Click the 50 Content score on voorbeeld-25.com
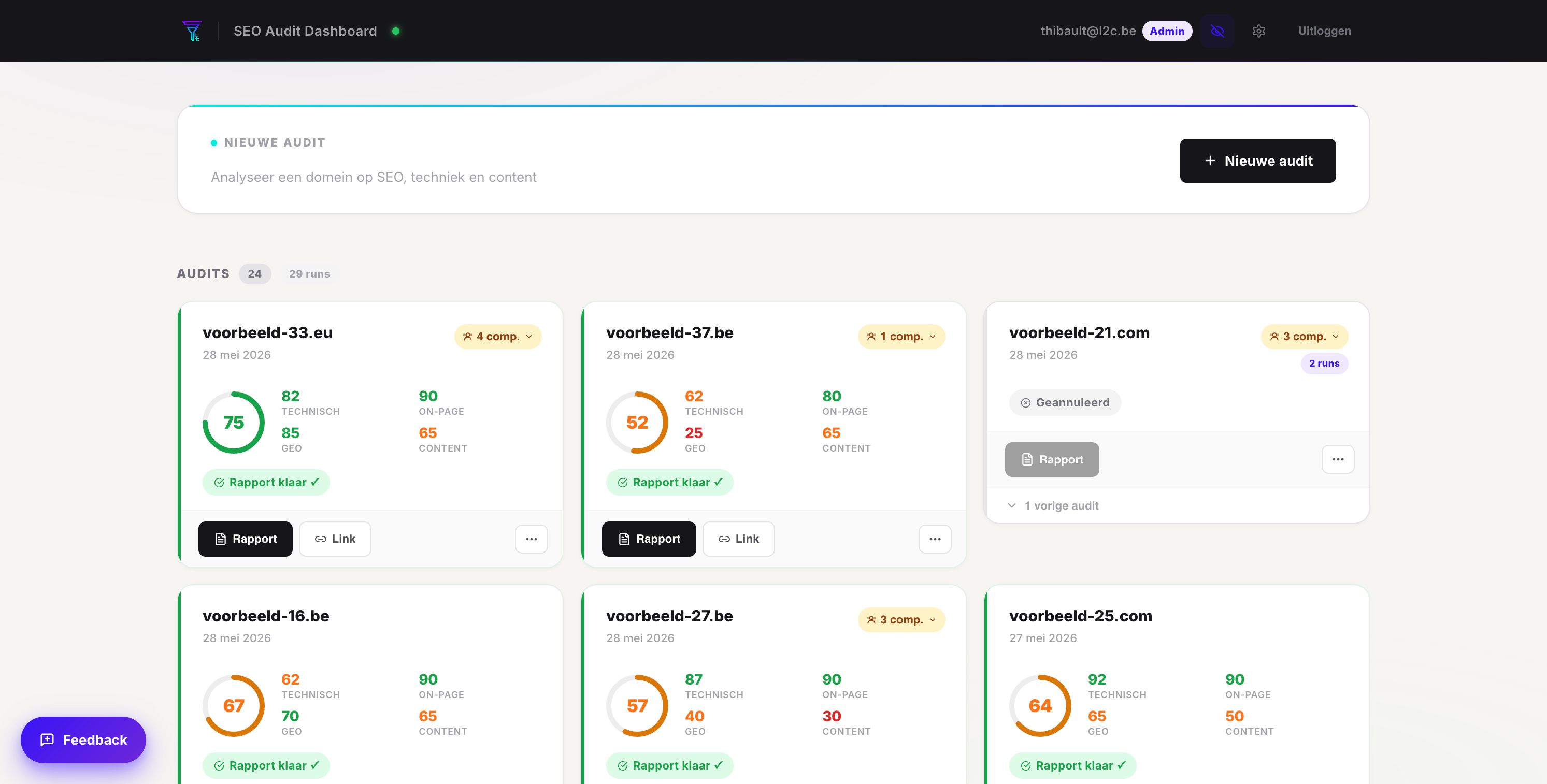This screenshot has height=784, width=1547. pyautogui.click(x=1234, y=716)
